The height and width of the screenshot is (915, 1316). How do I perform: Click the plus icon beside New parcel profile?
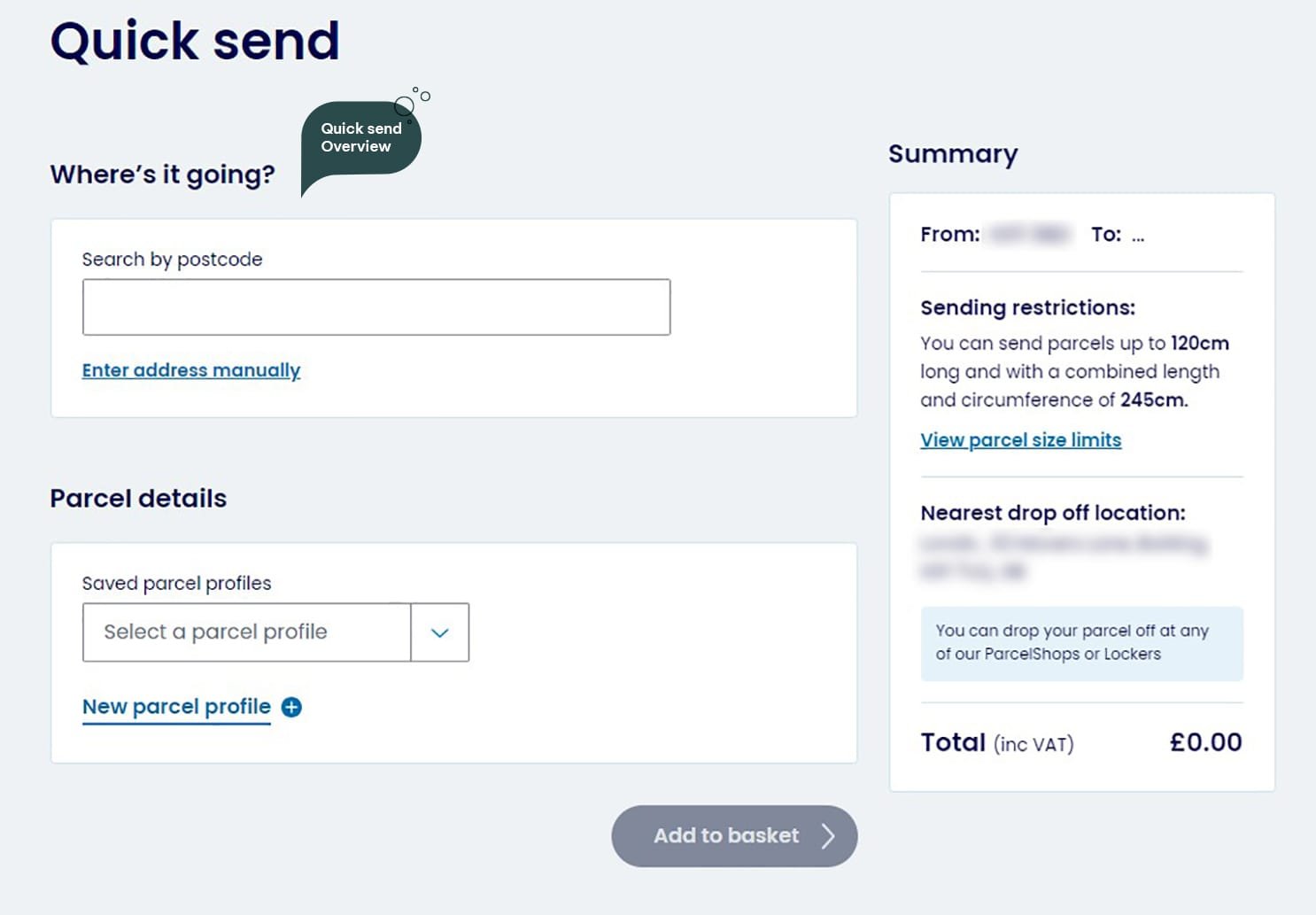291,707
